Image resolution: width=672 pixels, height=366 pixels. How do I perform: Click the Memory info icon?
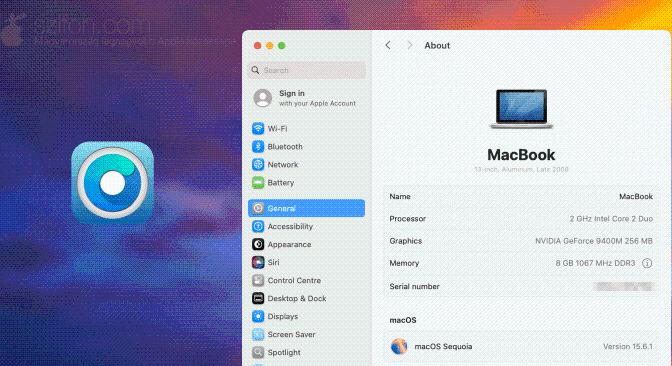point(647,263)
